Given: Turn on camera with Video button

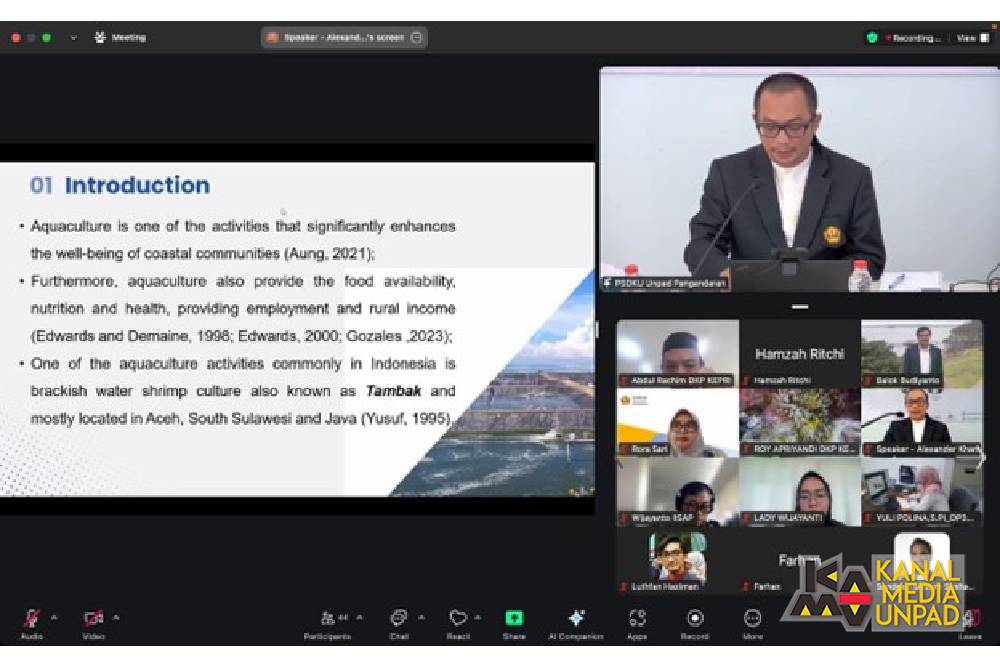Looking at the screenshot, I should tap(93, 619).
